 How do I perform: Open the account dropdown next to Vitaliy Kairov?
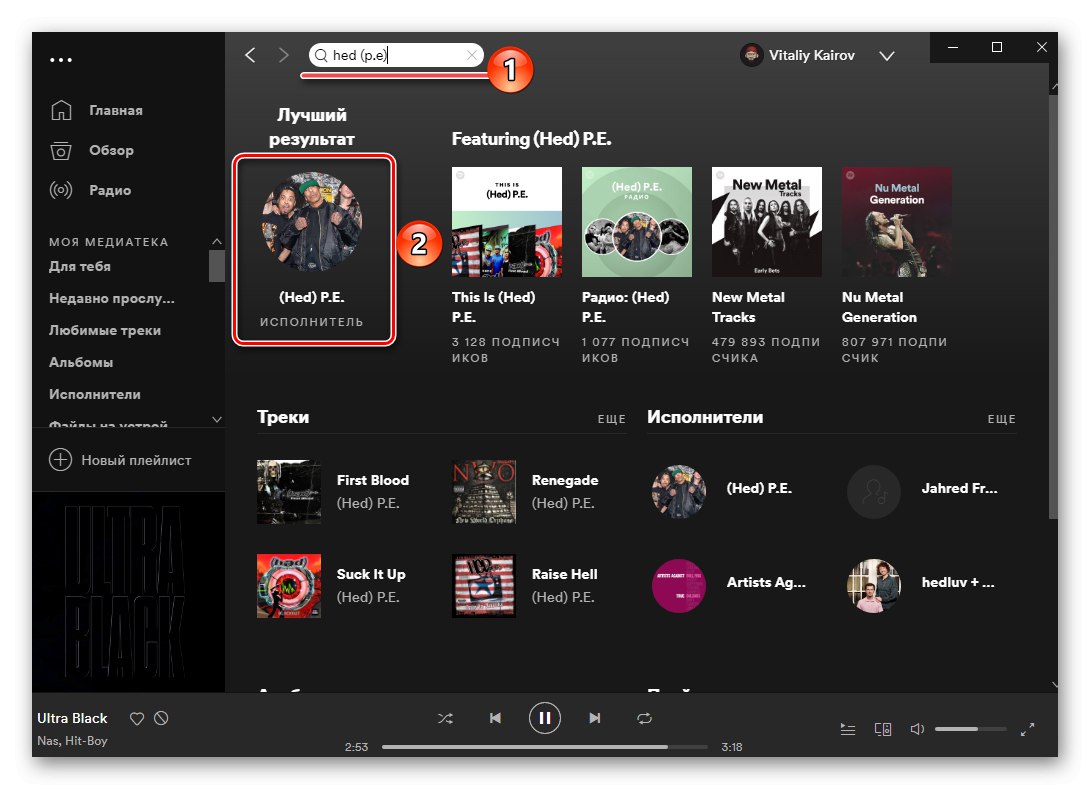[887, 57]
